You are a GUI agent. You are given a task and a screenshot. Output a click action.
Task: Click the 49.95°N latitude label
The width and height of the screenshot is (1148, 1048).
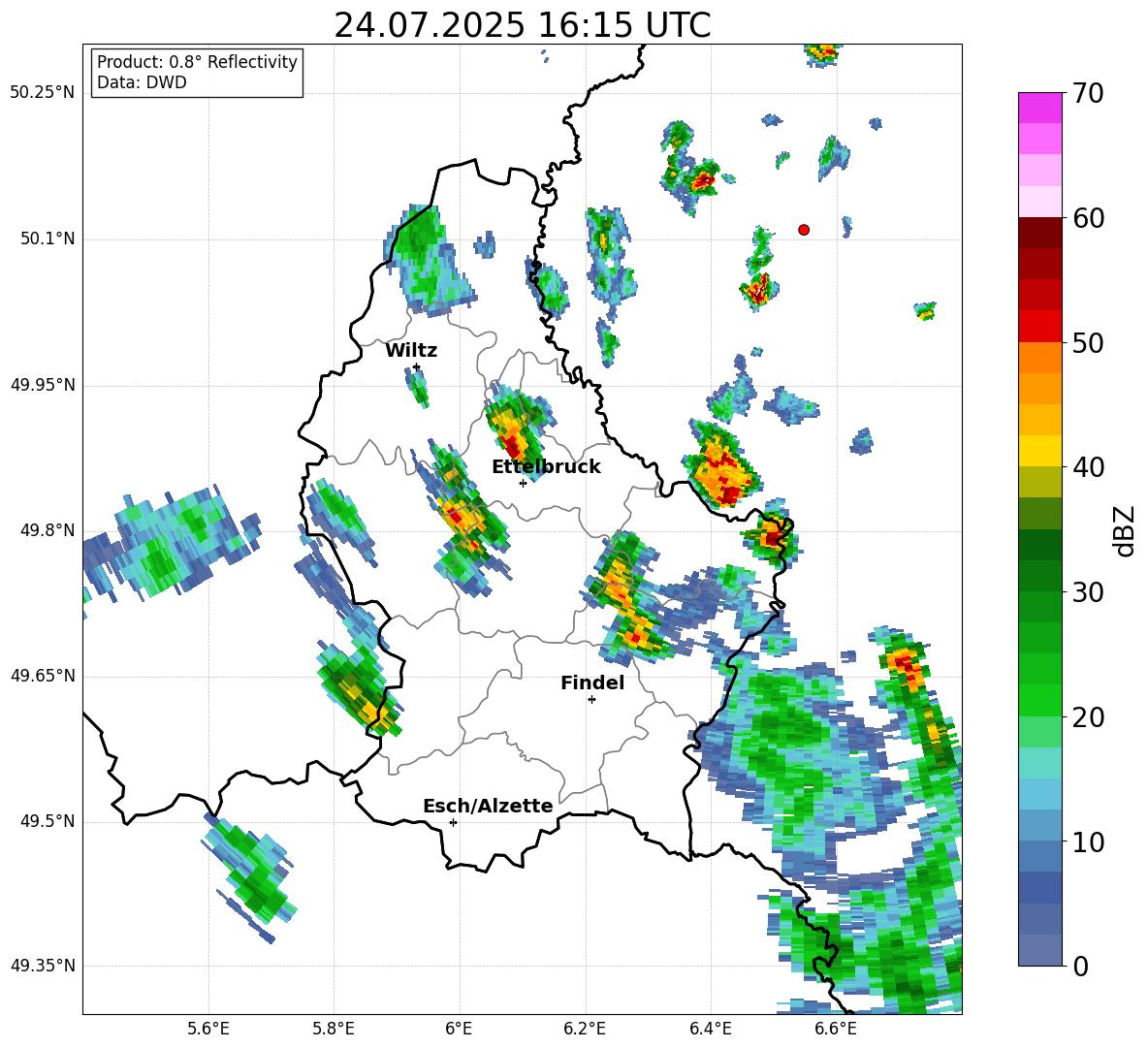43,385
